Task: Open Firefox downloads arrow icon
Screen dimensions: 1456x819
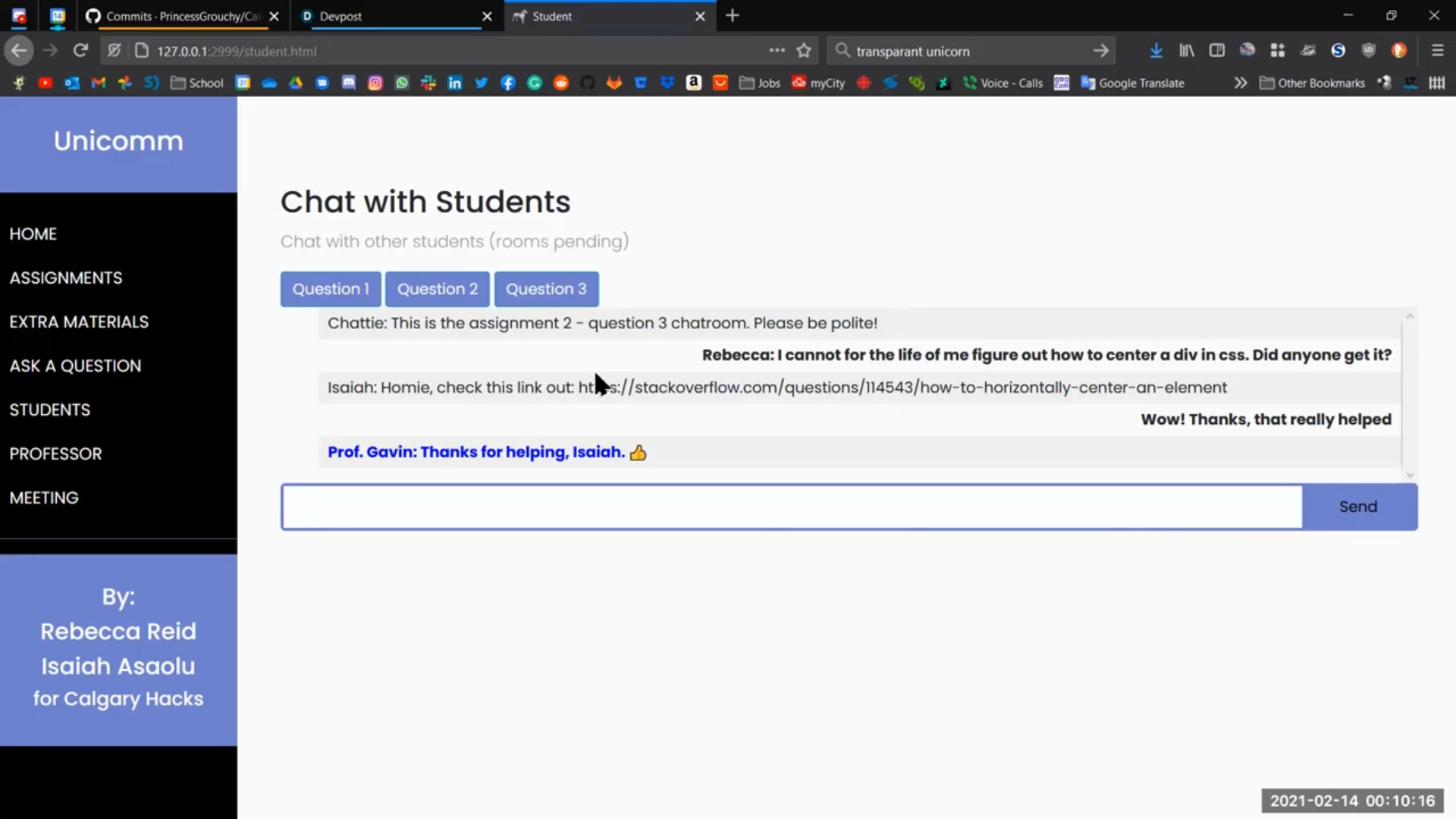Action: 1156,51
